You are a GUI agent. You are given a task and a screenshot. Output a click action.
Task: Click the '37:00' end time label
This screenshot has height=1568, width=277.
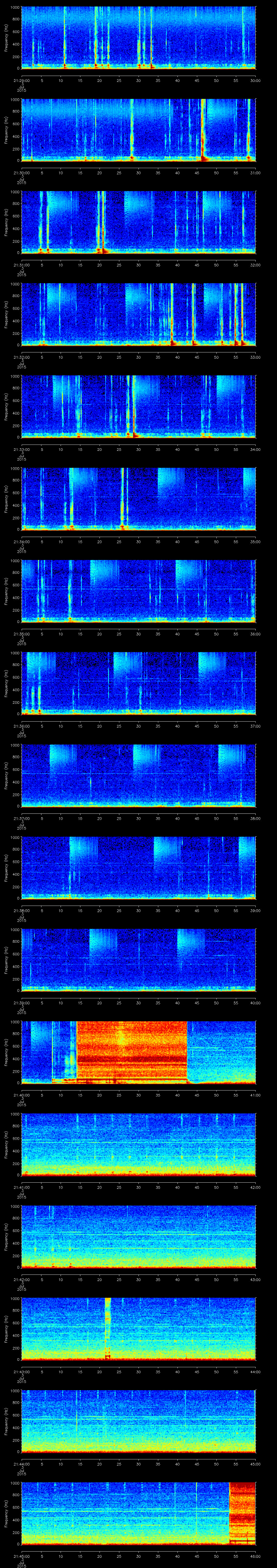pyautogui.click(x=256, y=726)
